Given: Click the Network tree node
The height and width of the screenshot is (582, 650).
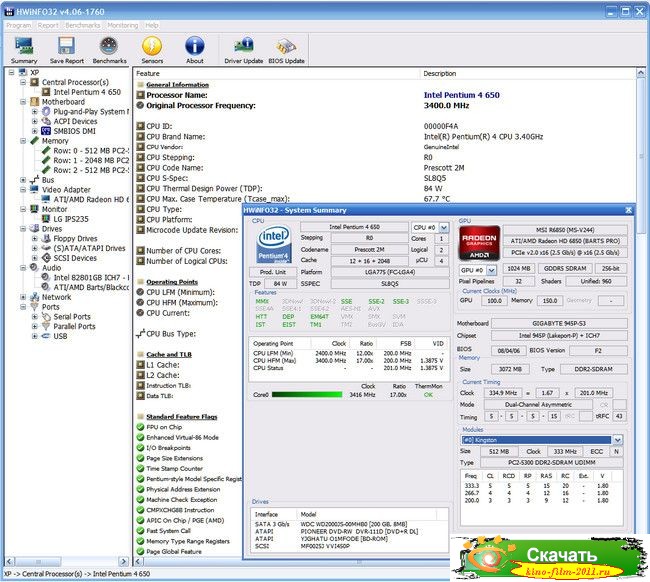Looking at the screenshot, I should coord(56,297).
